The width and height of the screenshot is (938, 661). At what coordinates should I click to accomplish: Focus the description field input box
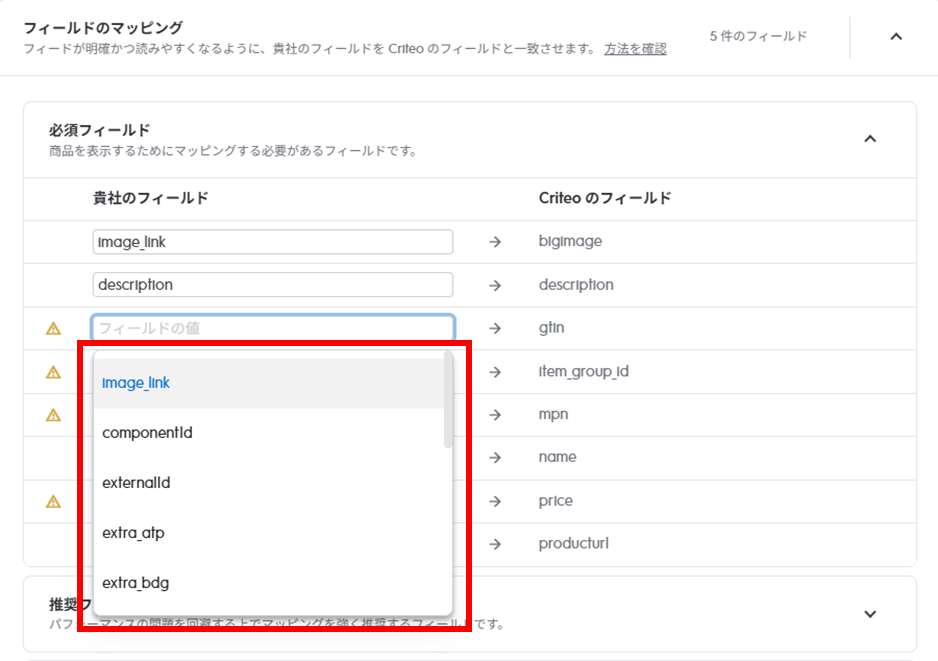pyautogui.click(x=272, y=285)
